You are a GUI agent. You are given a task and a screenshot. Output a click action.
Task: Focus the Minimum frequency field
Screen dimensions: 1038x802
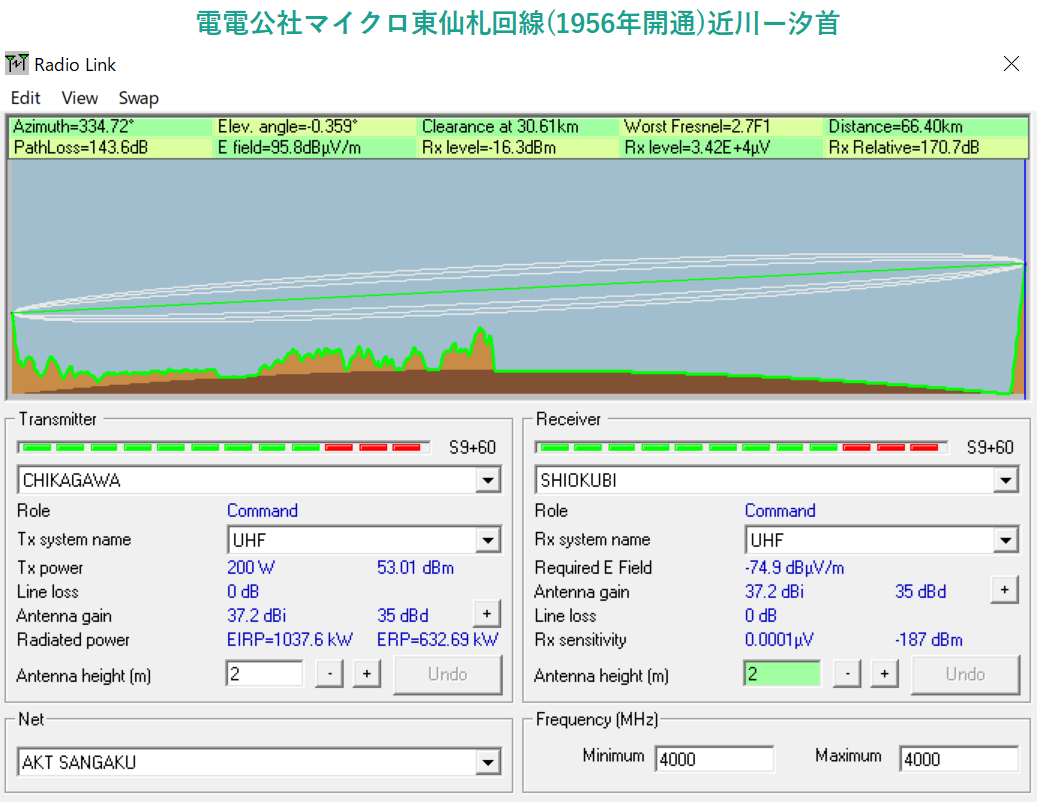pyautogui.click(x=714, y=759)
